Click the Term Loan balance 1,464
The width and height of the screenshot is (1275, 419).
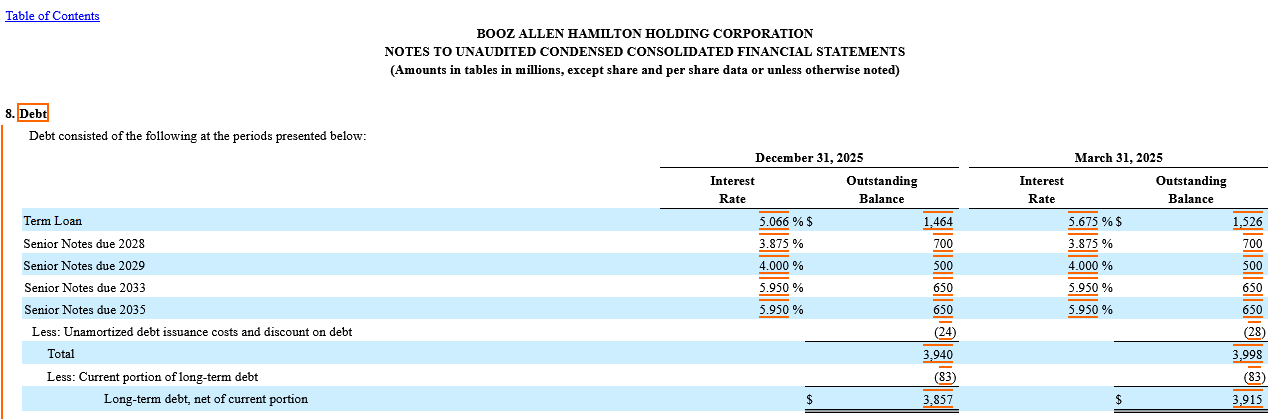point(939,221)
